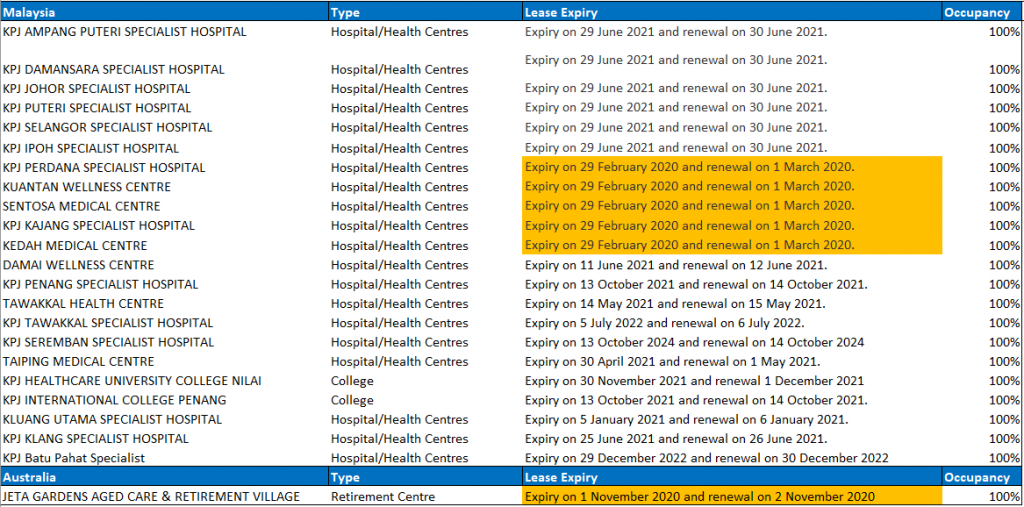This screenshot has width=1024, height=507.
Task: Select 'Expiry on 1 November 2020' lease cell
Action: coord(732,497)
